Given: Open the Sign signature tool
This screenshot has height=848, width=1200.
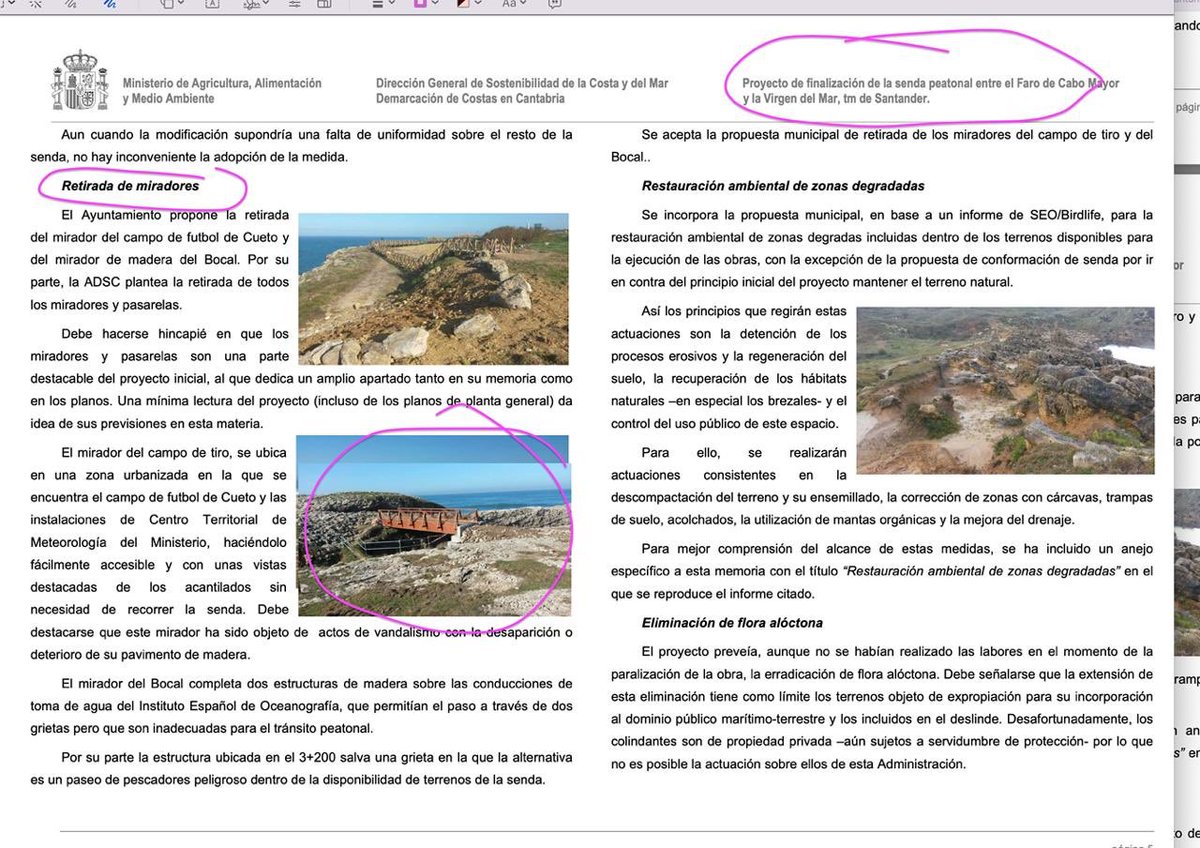Looking at the screenshot, I should [252, 4].
